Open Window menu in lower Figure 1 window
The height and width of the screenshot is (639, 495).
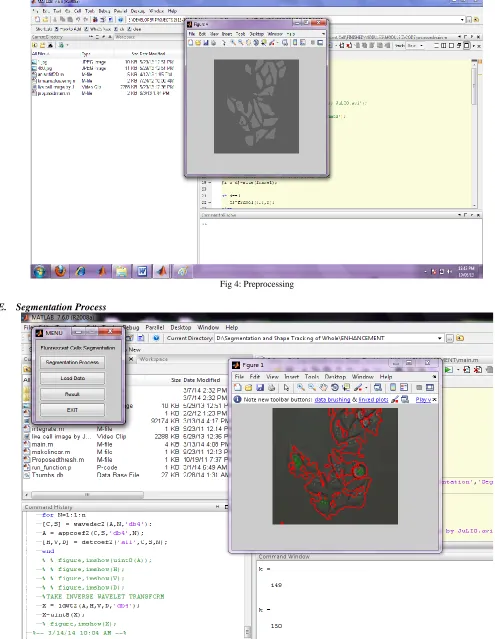tap(363, 377)
